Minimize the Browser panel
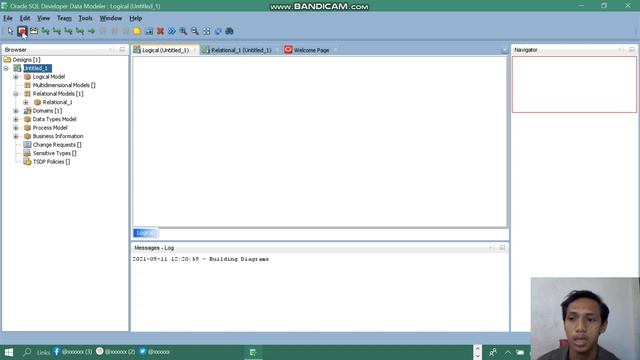 click(x=111, y=49)
